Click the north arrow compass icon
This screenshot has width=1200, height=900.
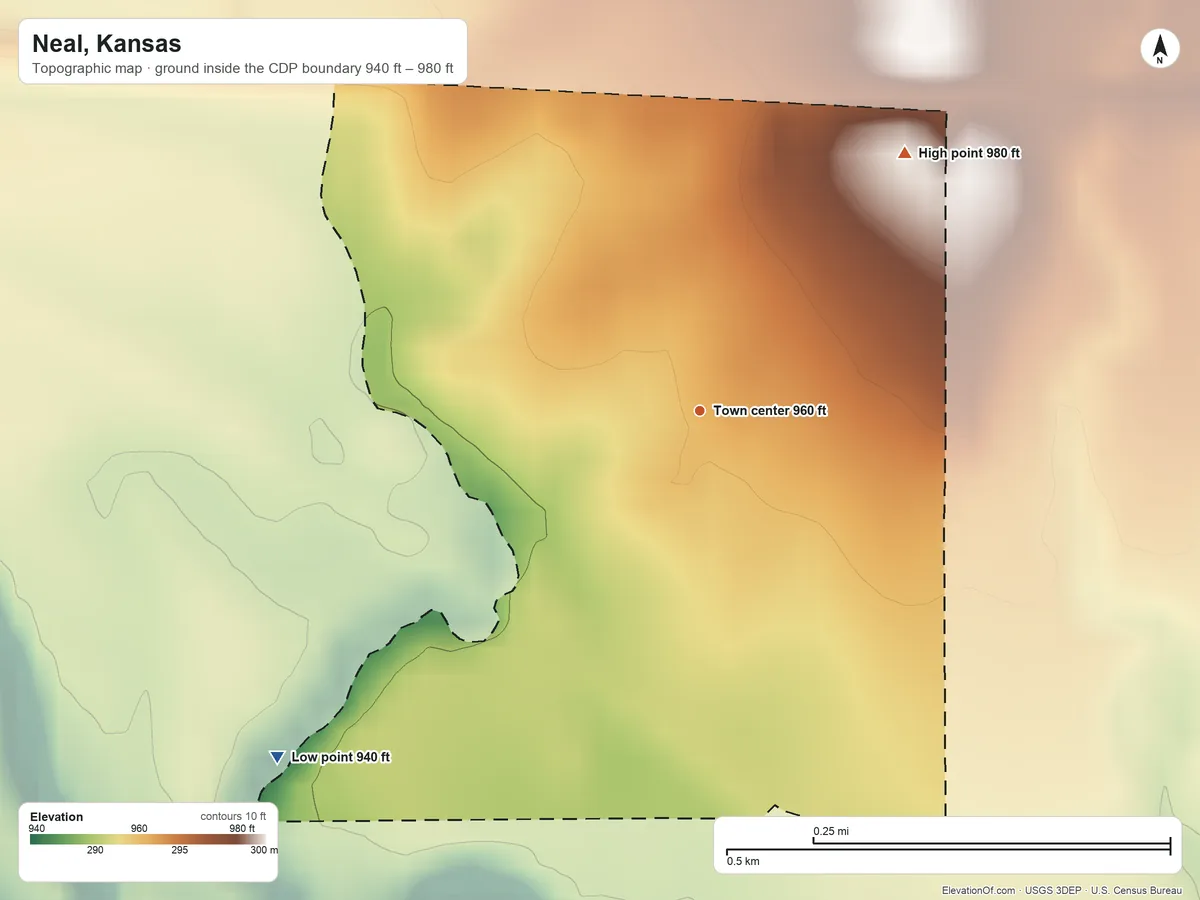[1160, 49]
